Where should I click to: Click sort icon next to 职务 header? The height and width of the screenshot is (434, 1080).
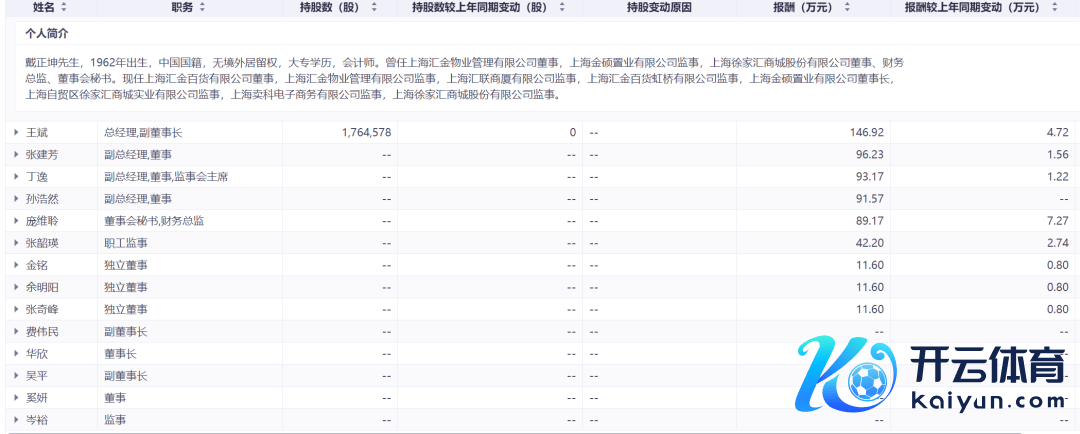click(x=203, y=7)
